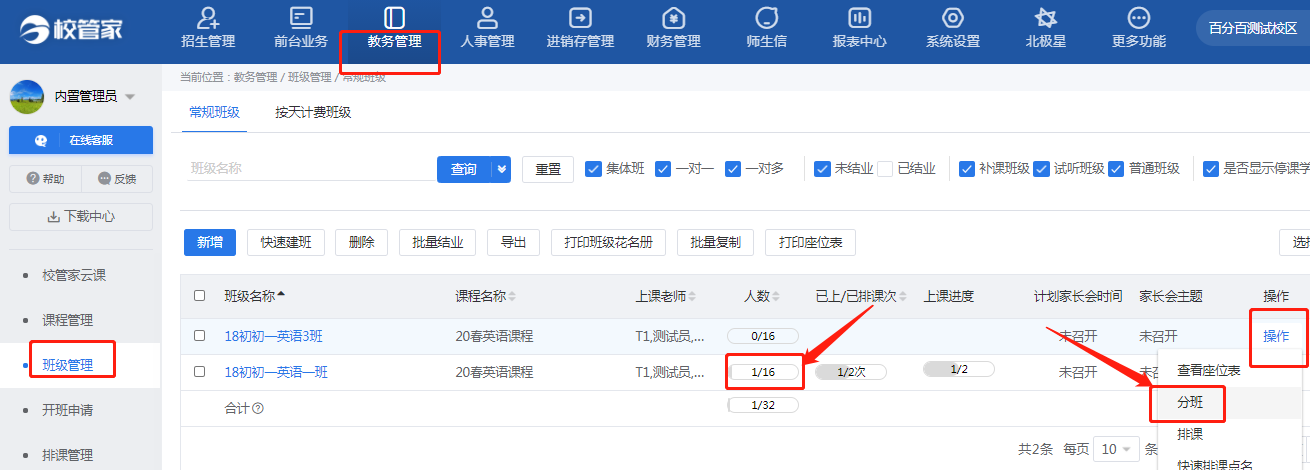Focus the 班级名称 search input field
The width and height of the screenshot is (1310, 470).
pyautogui.click(x=309, y=168)
